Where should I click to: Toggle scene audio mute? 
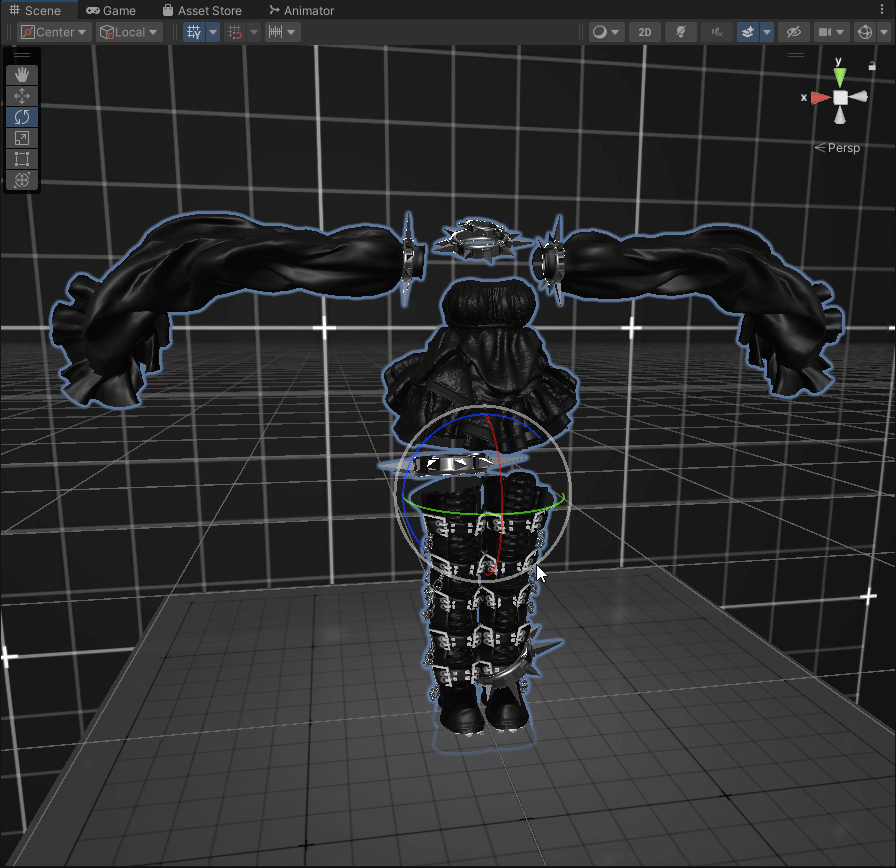pyautogui.click(x=717, y=32)
